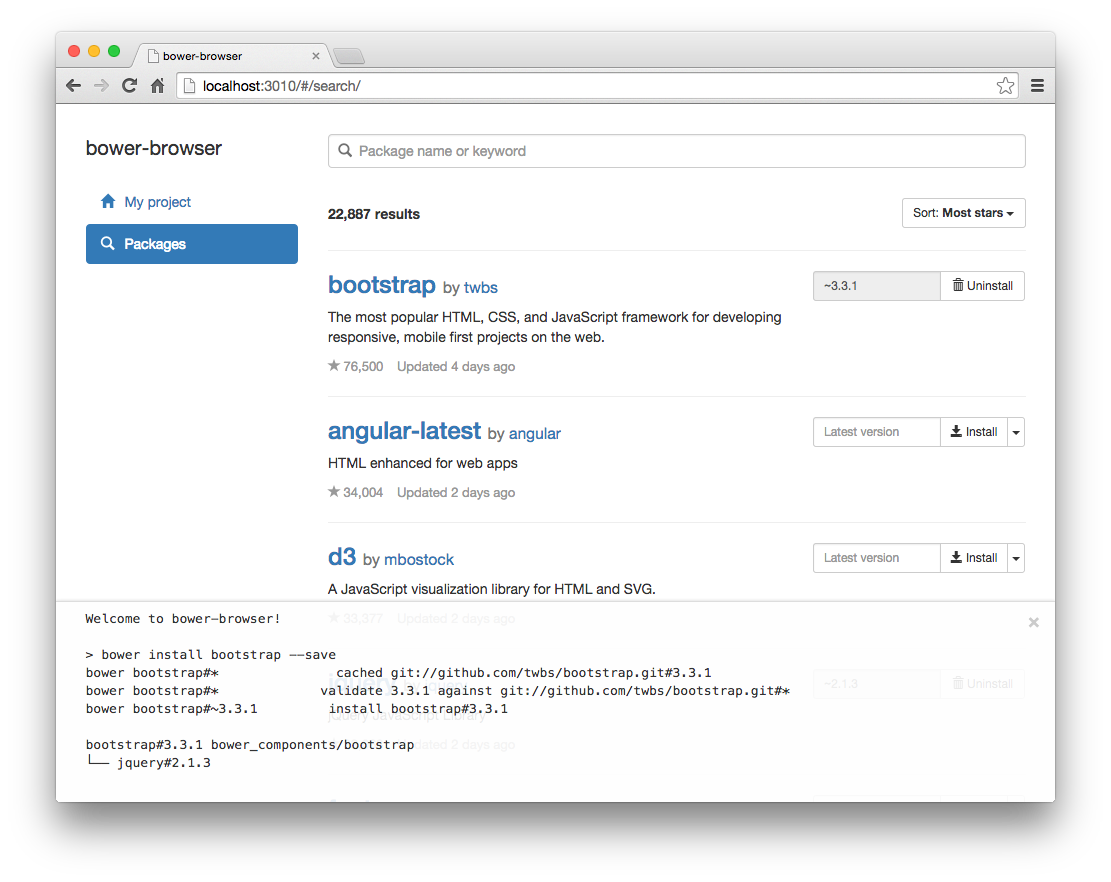Click the 76,500 stars count
Image resolution: width=1111 pixels, height=882 pixels.
click(356, 366)
